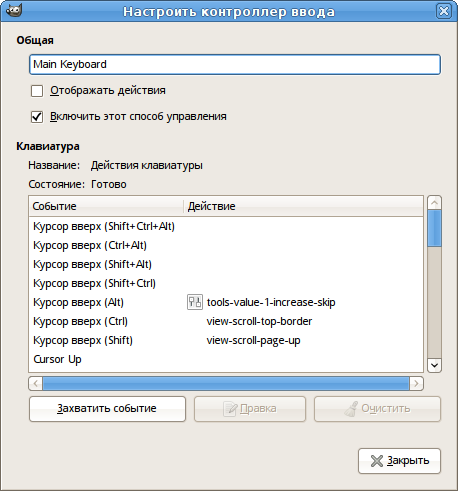Click the Захватить событие button
Viewport: 458px width, 491px height.
107,409
